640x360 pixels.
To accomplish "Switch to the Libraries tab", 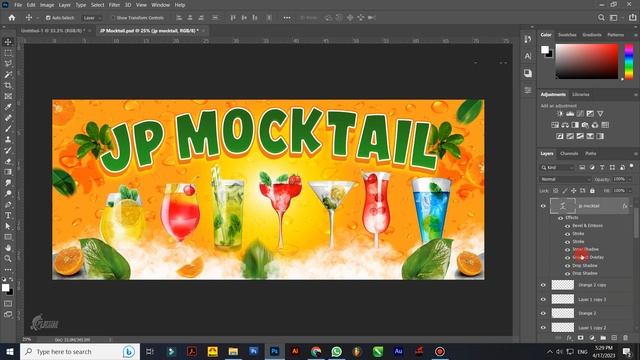I will 580,94.
